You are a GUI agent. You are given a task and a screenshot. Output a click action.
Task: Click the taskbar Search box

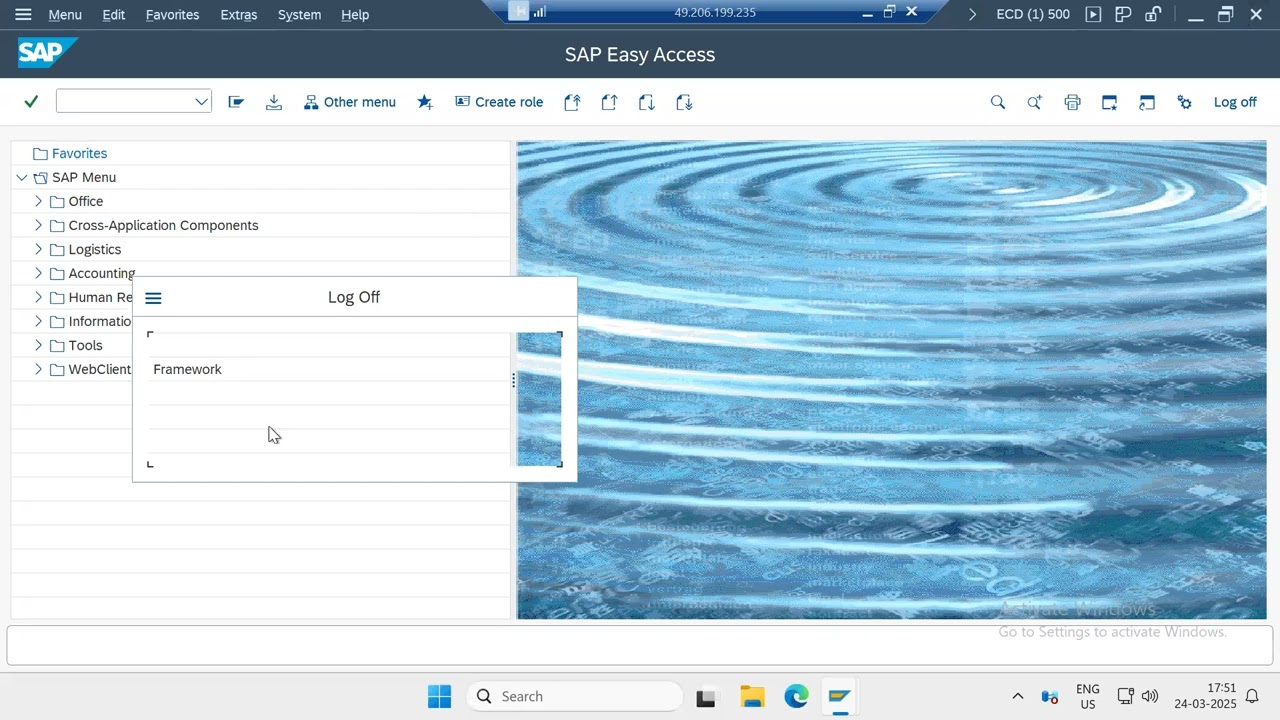pyautogui.click(x=574, y=696)
